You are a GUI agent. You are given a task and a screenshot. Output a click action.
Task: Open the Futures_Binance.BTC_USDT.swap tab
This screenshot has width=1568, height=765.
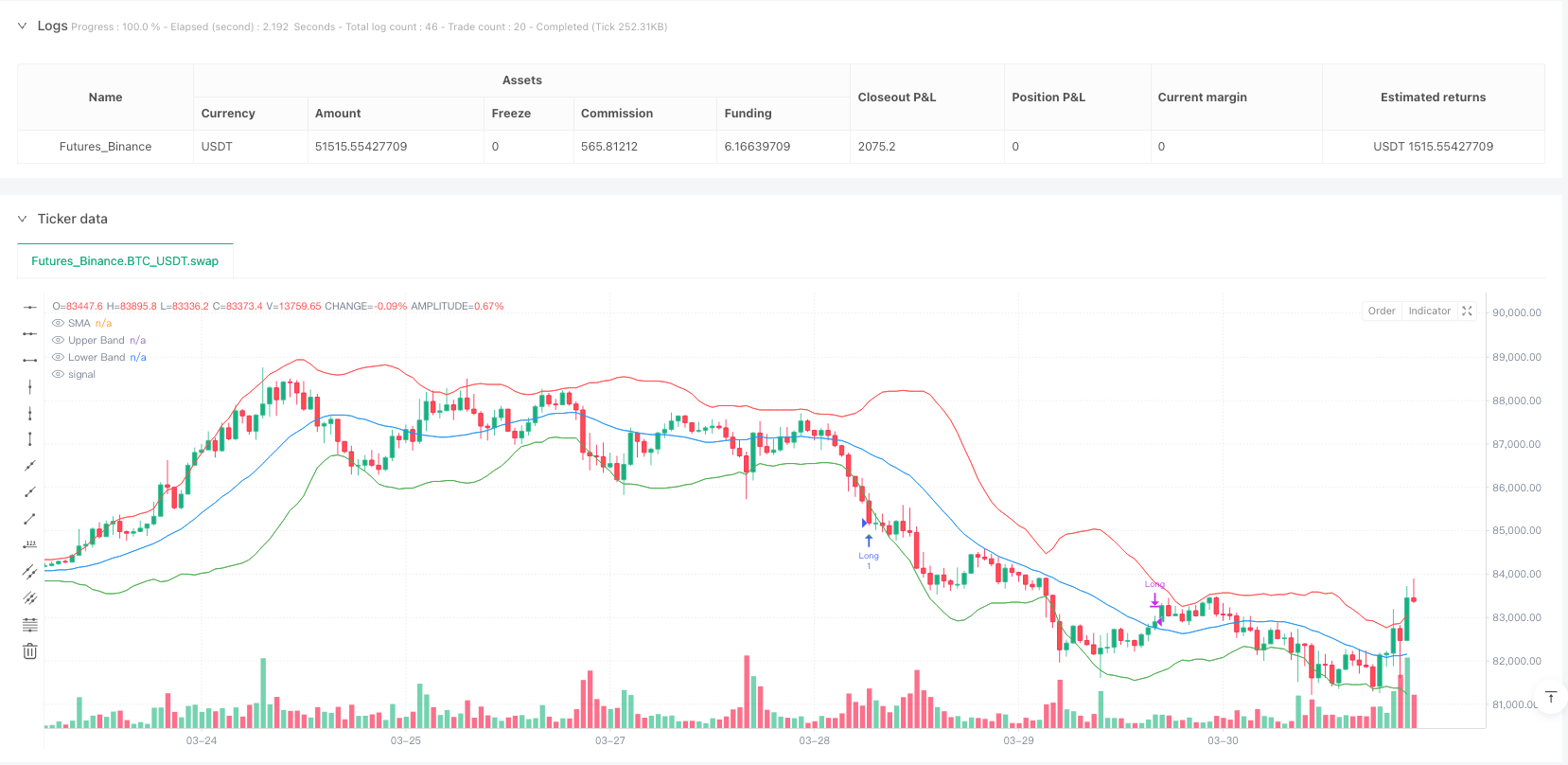(125, 261)
